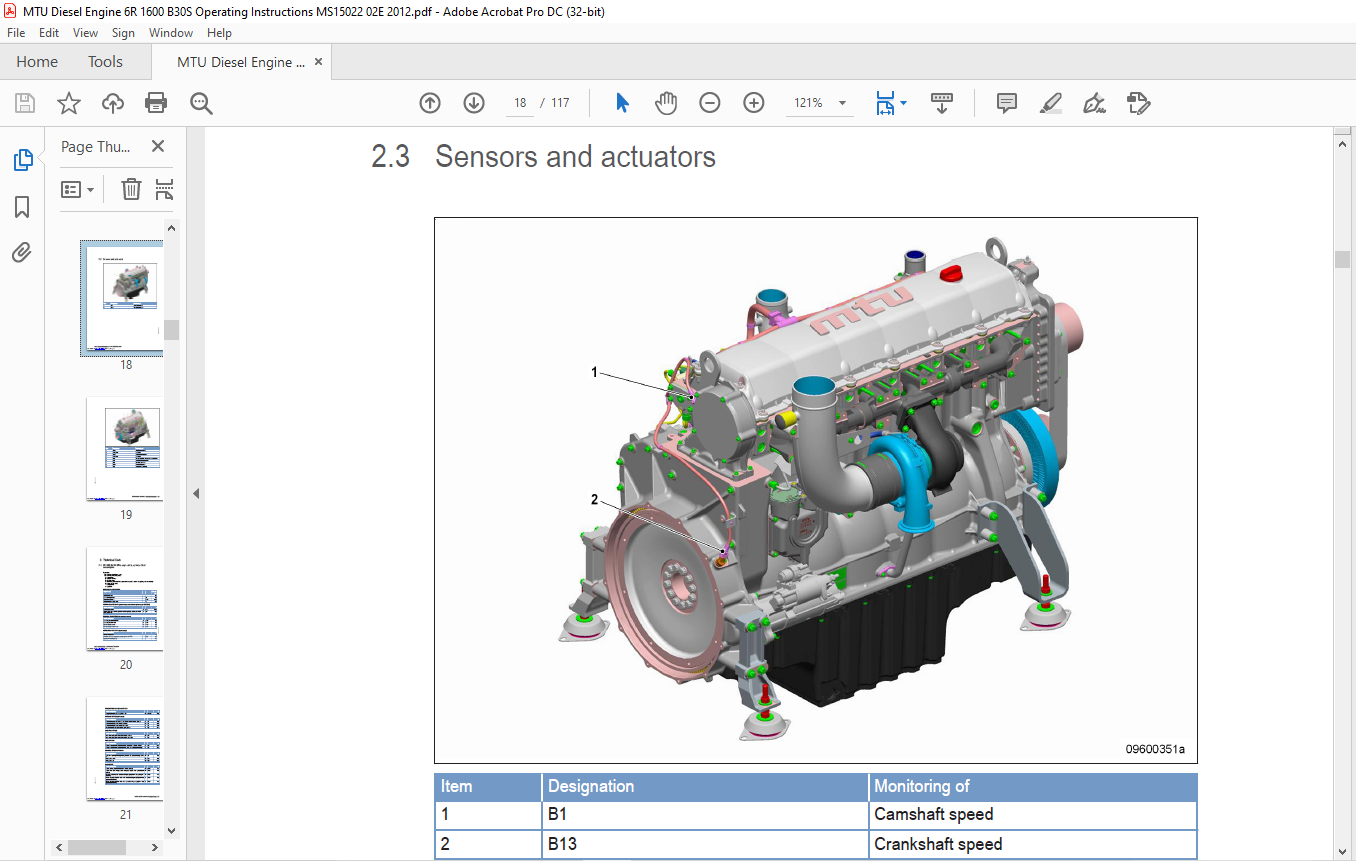
Task: Click the Stamp/redact tool icon
Action: pos(1138,103)
